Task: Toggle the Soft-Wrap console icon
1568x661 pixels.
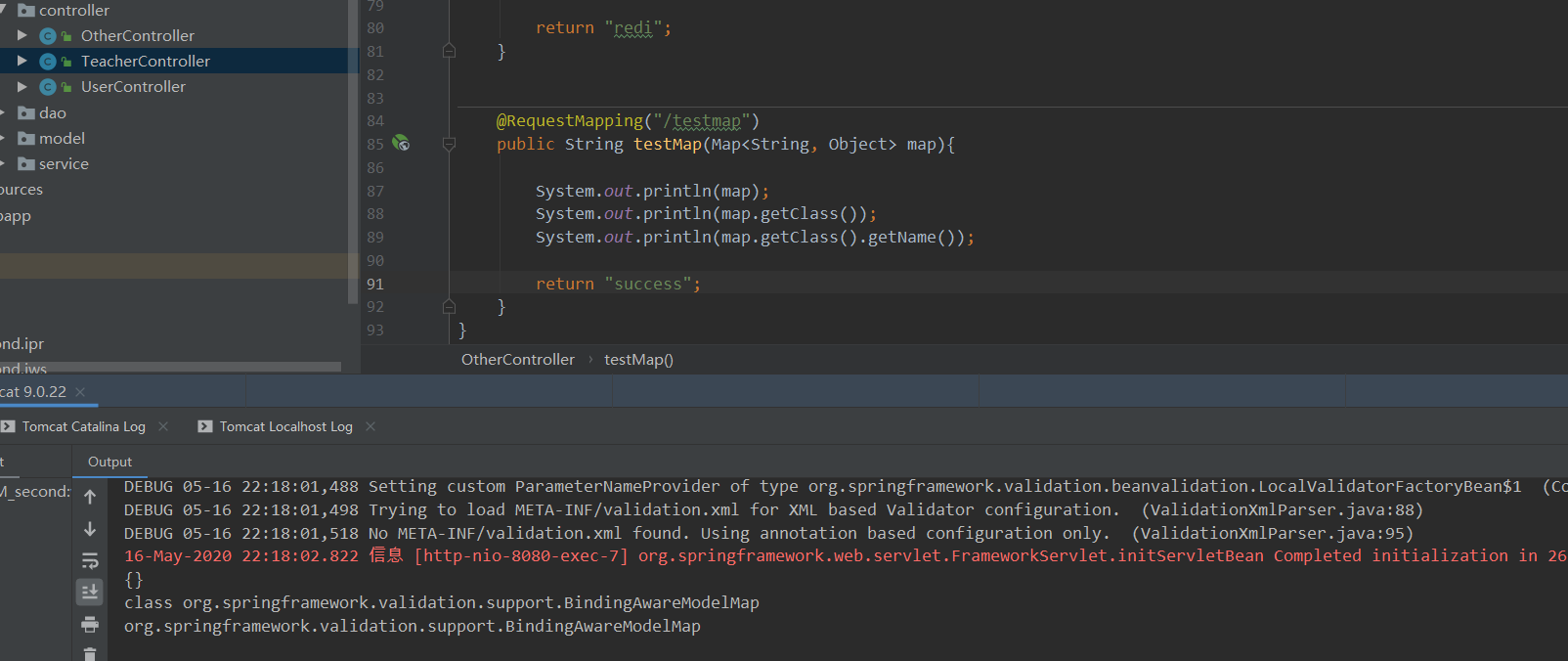Action: [90, 560]
